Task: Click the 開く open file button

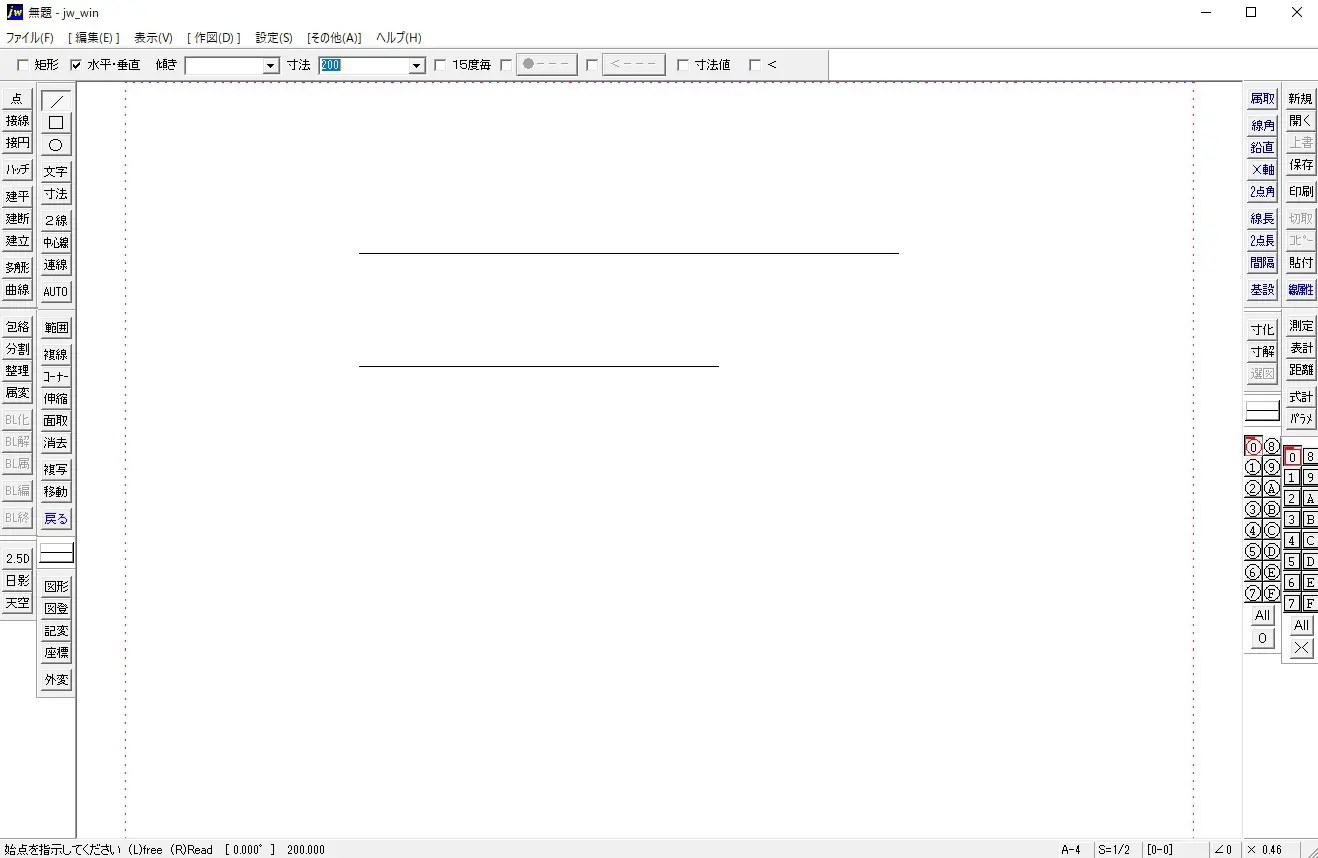Action: [x=1301, y=121]
